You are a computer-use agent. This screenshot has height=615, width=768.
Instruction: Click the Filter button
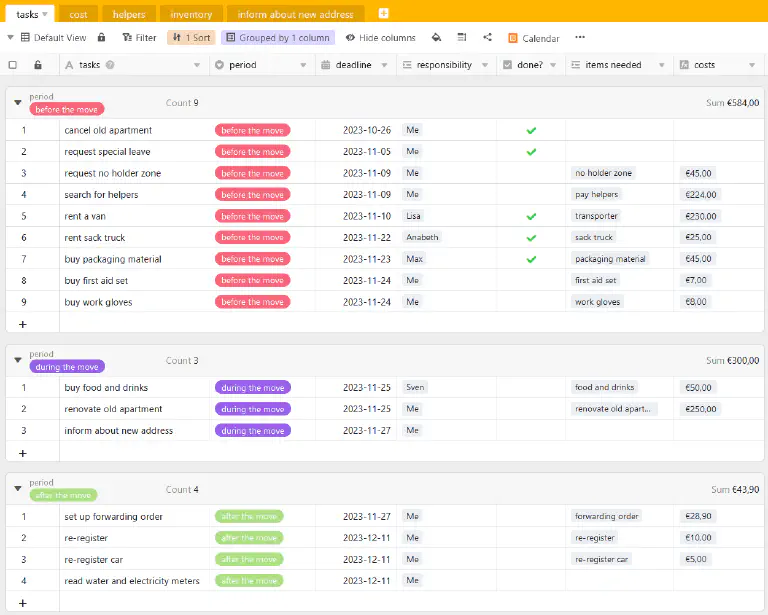[139, 38]
